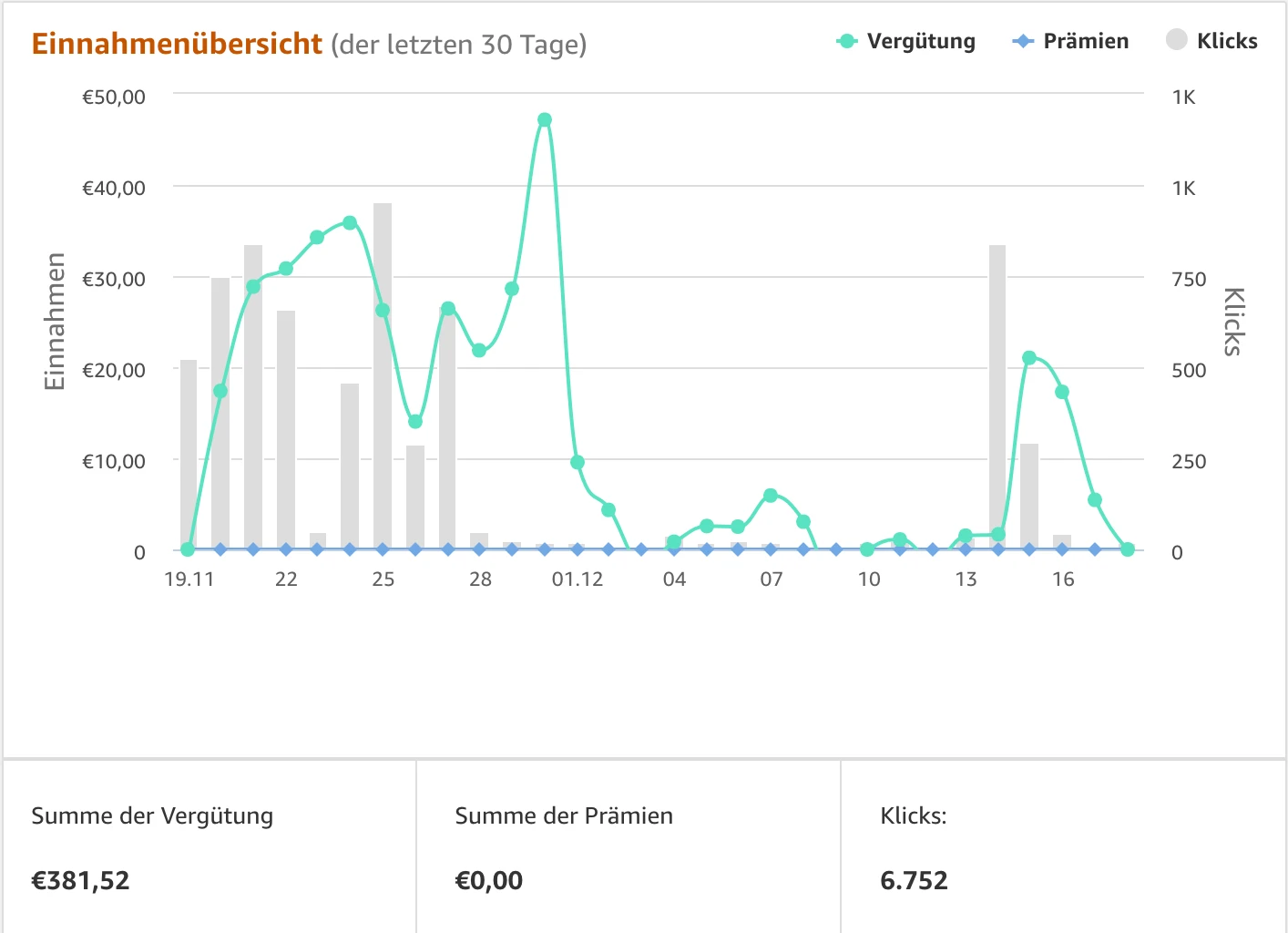Click the Einnahmenübersicht chart title
The image size is (1288, 933).
[177, 44]
